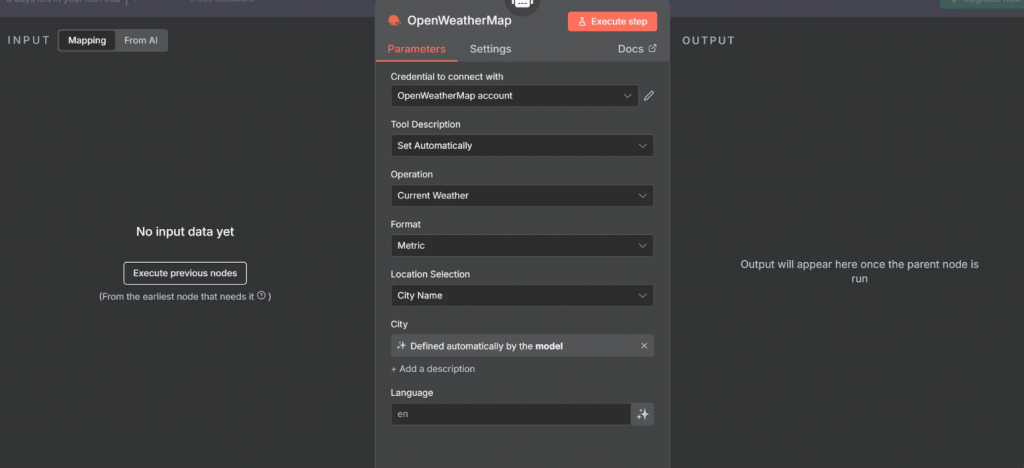Select the Parameters tab
The height and width of the screenshot is (468, 1024).
coord(416,49)
